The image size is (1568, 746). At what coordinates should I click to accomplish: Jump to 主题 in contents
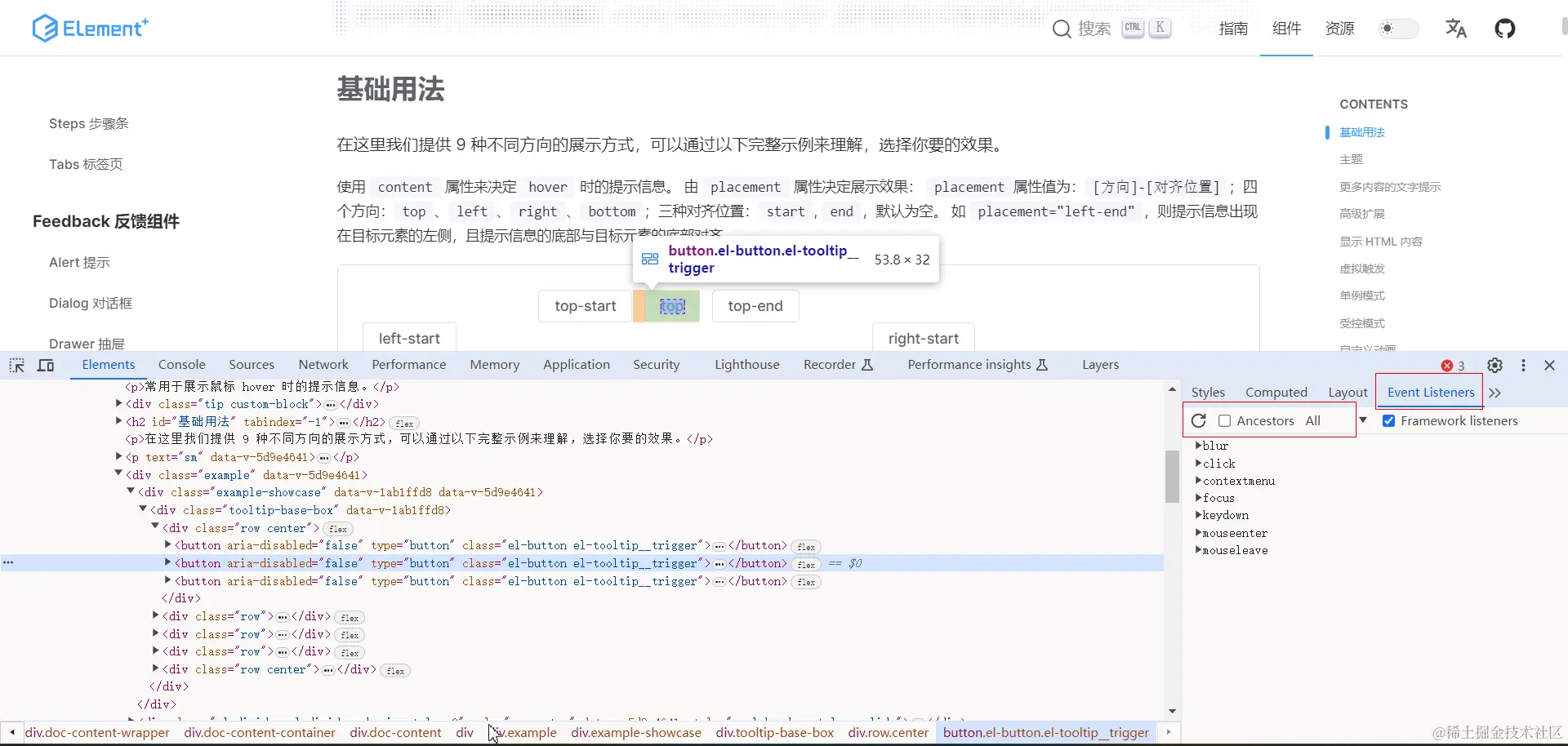[1351, 159]
